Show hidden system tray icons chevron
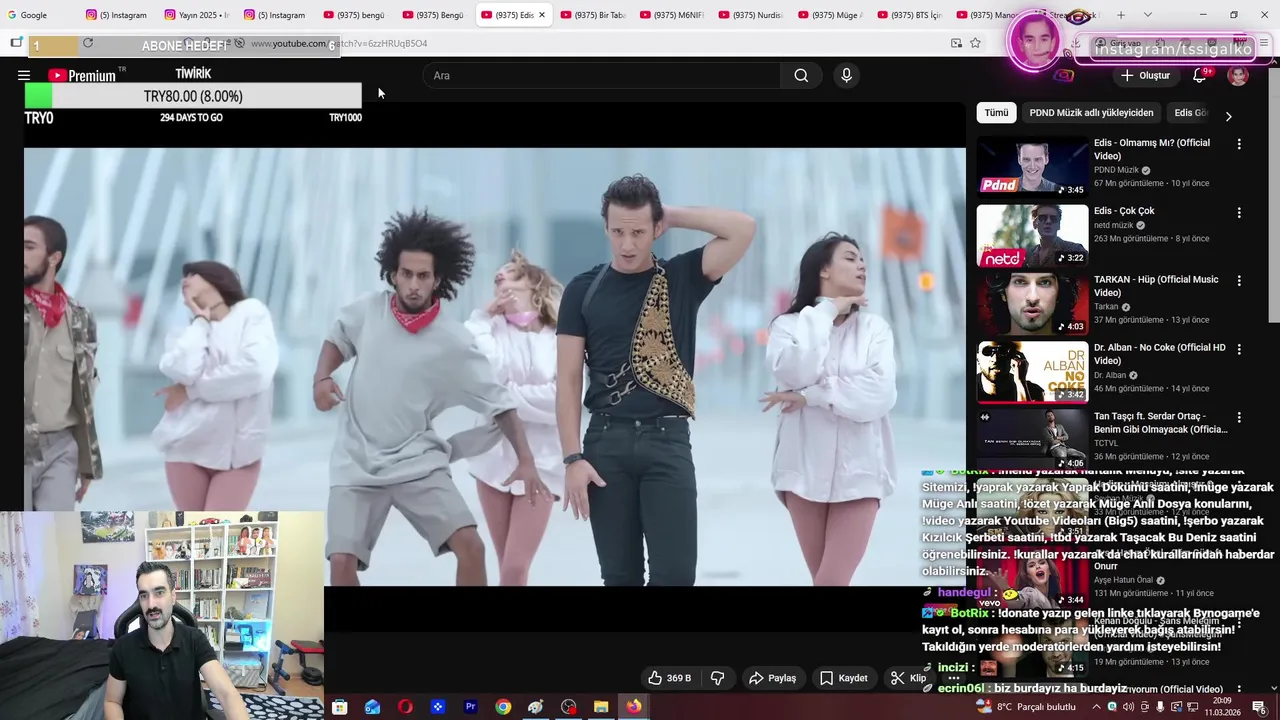The image size is (1280, 720). click(x=1096, y=707)
